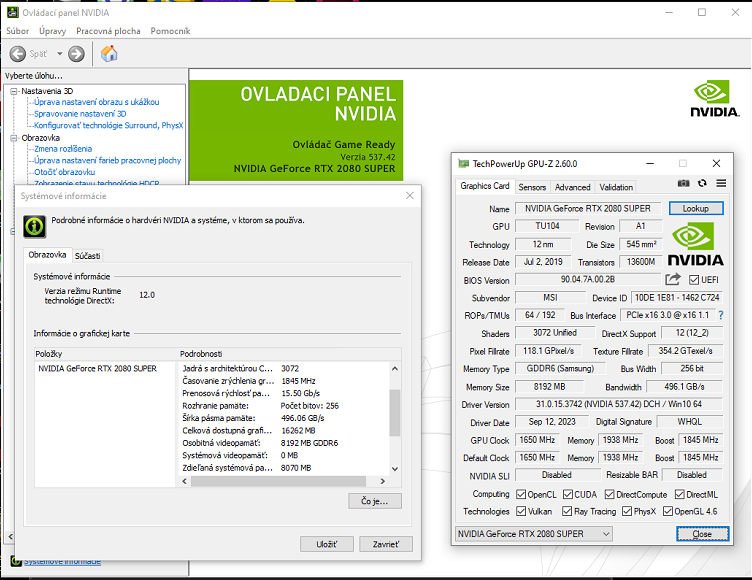Click the details list vertical scrollbar

pyautogui.click(x=394, y=414)
